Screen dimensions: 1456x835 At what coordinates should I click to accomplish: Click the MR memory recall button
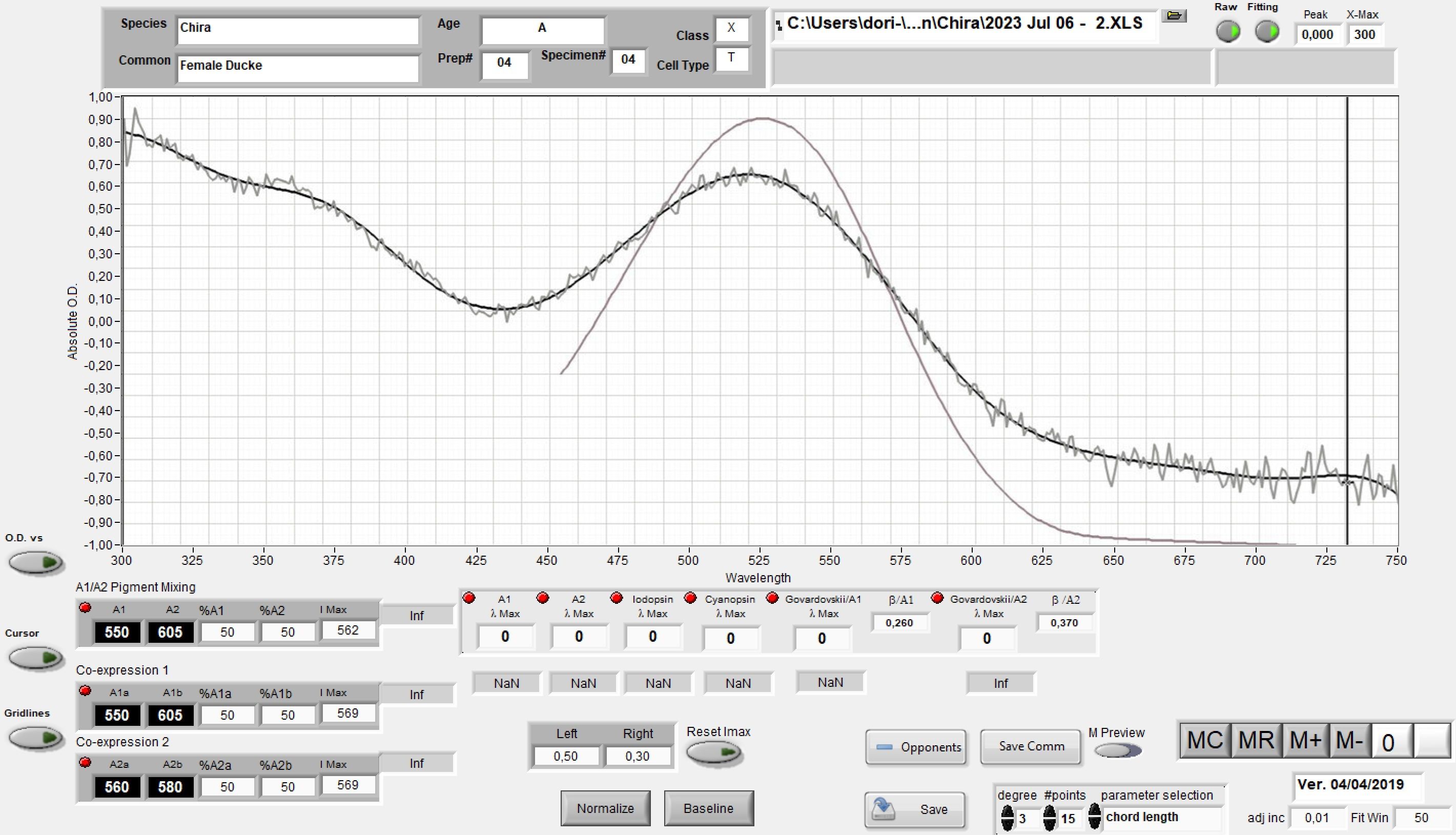(x=1256, y=740)
